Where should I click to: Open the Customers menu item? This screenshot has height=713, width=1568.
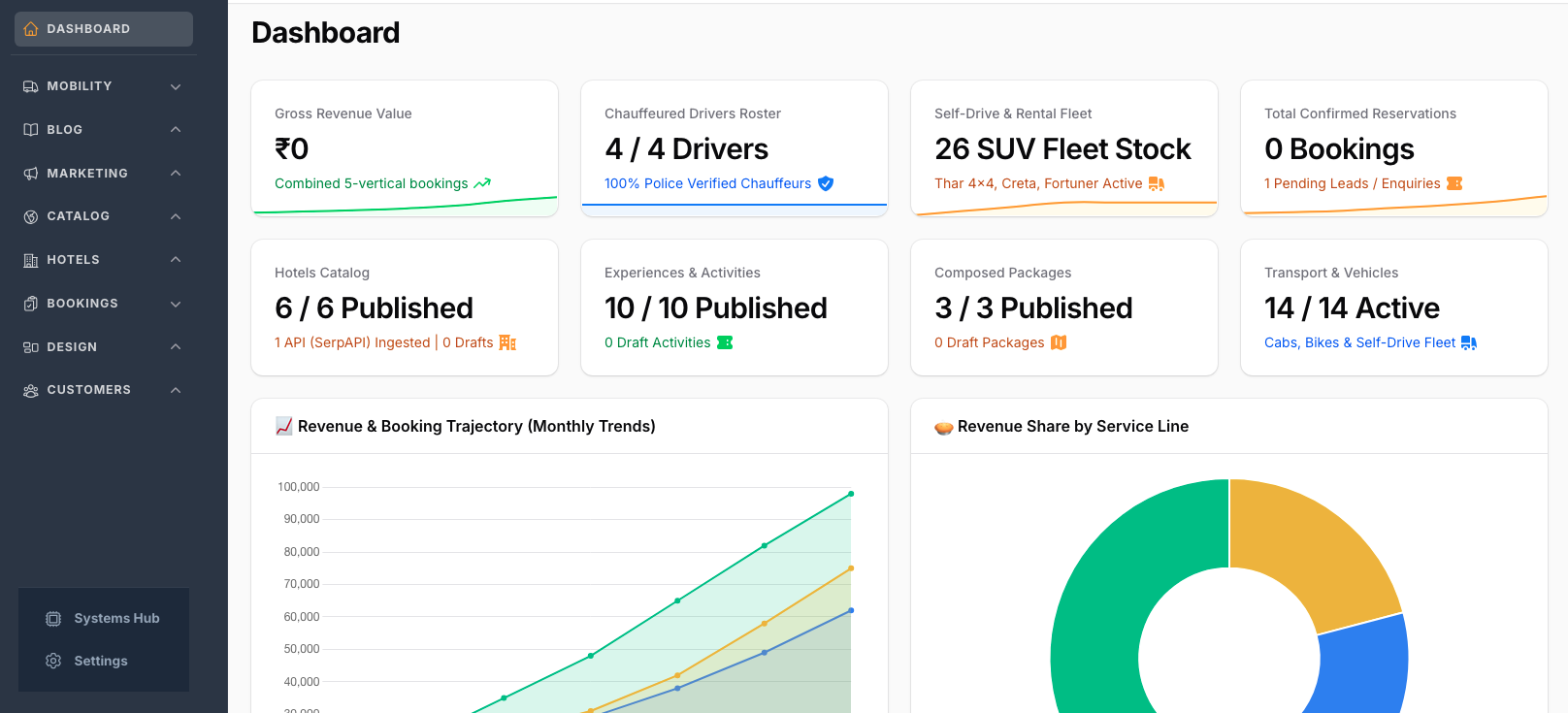[x=104, y=390]
